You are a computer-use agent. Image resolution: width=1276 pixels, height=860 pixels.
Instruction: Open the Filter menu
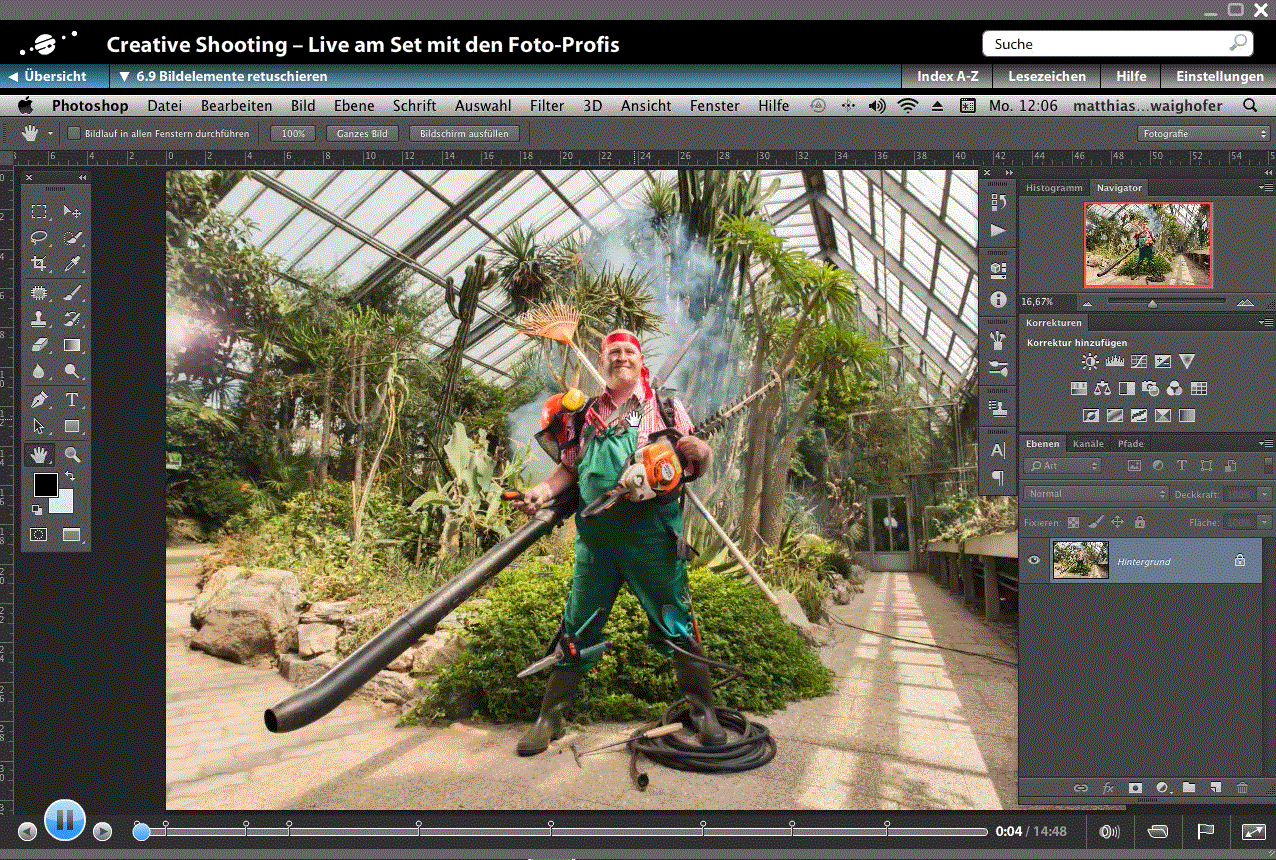click(547, 105)
